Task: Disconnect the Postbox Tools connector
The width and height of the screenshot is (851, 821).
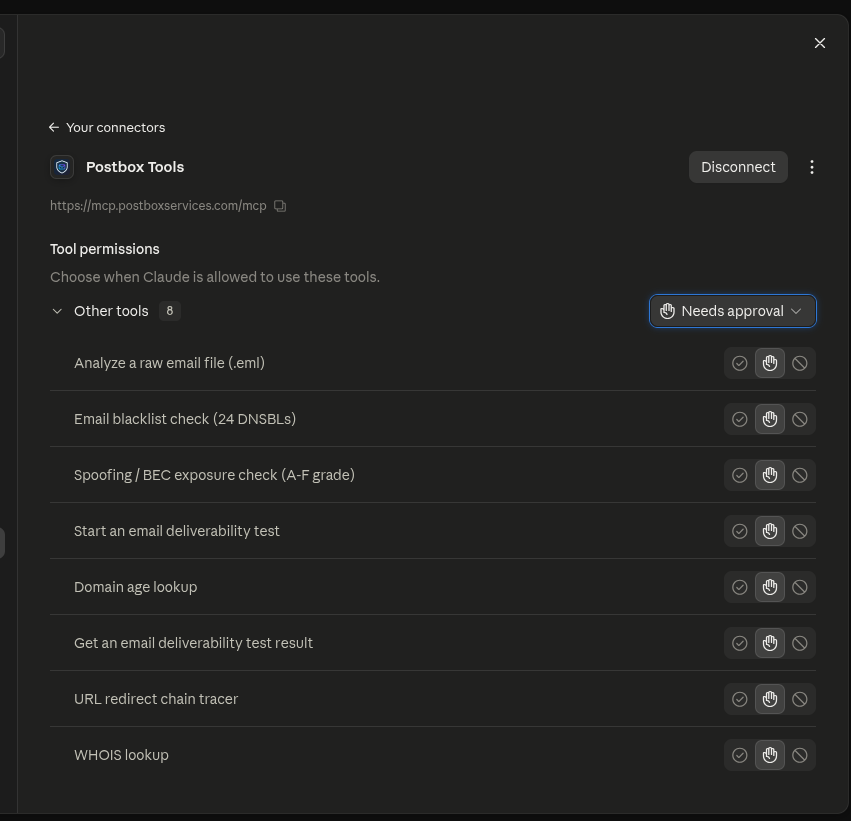Action: [x=738, y=167]
